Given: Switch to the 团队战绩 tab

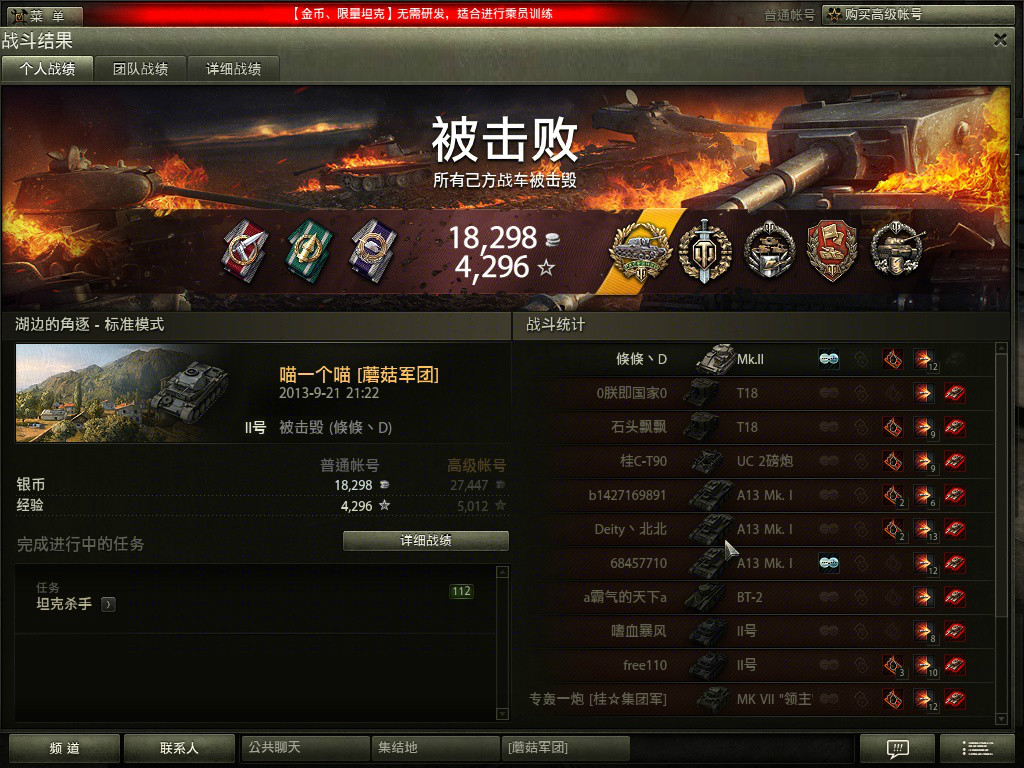Looking at the screenshot, I should point(140,69).
